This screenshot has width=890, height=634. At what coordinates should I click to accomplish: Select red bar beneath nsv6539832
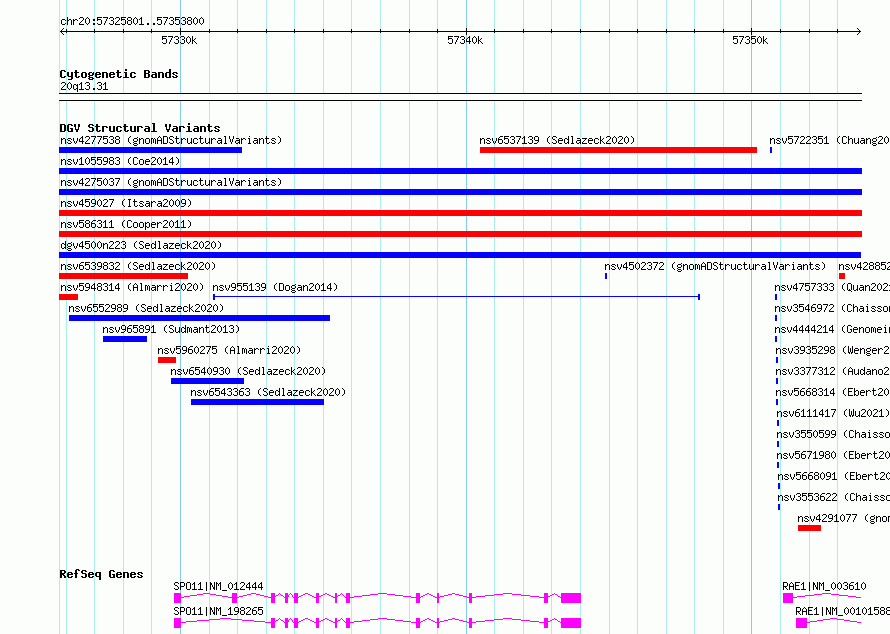[x=123, y=276]
